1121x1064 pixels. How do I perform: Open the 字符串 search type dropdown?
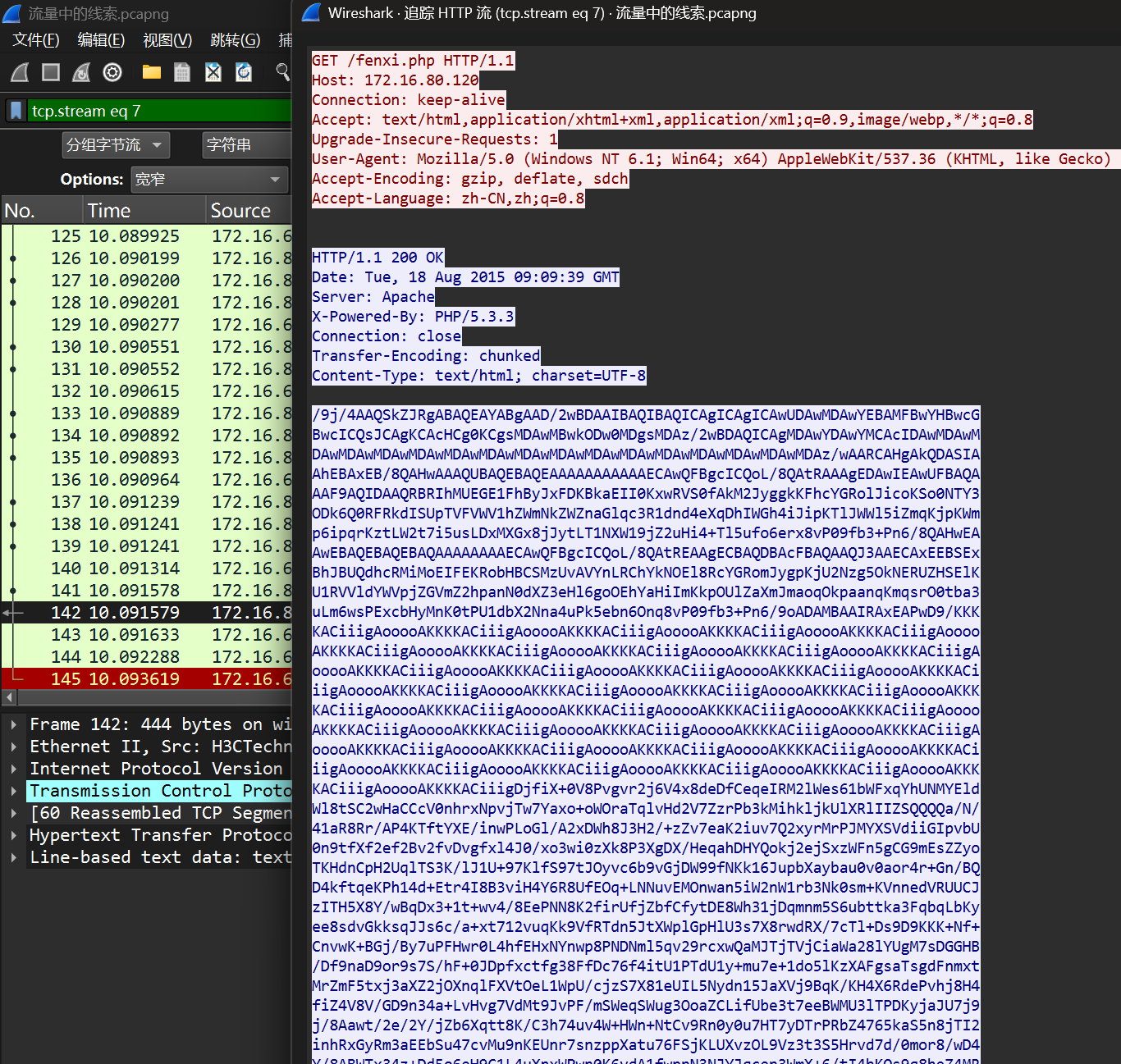(x=246, y=145)
